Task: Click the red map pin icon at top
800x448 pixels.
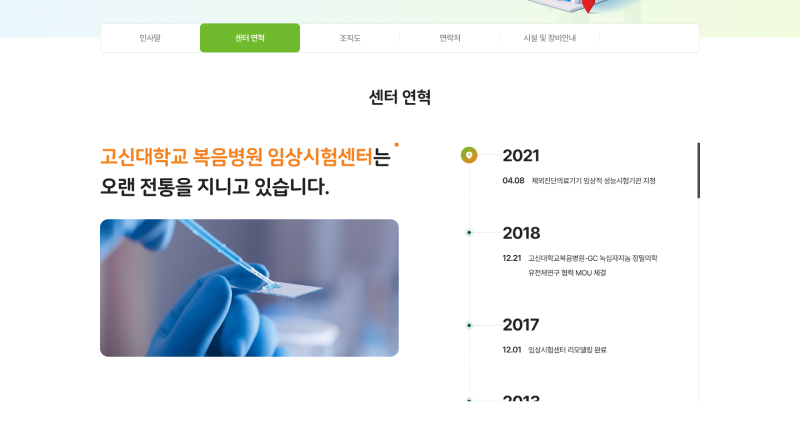Action: [588, 6]
